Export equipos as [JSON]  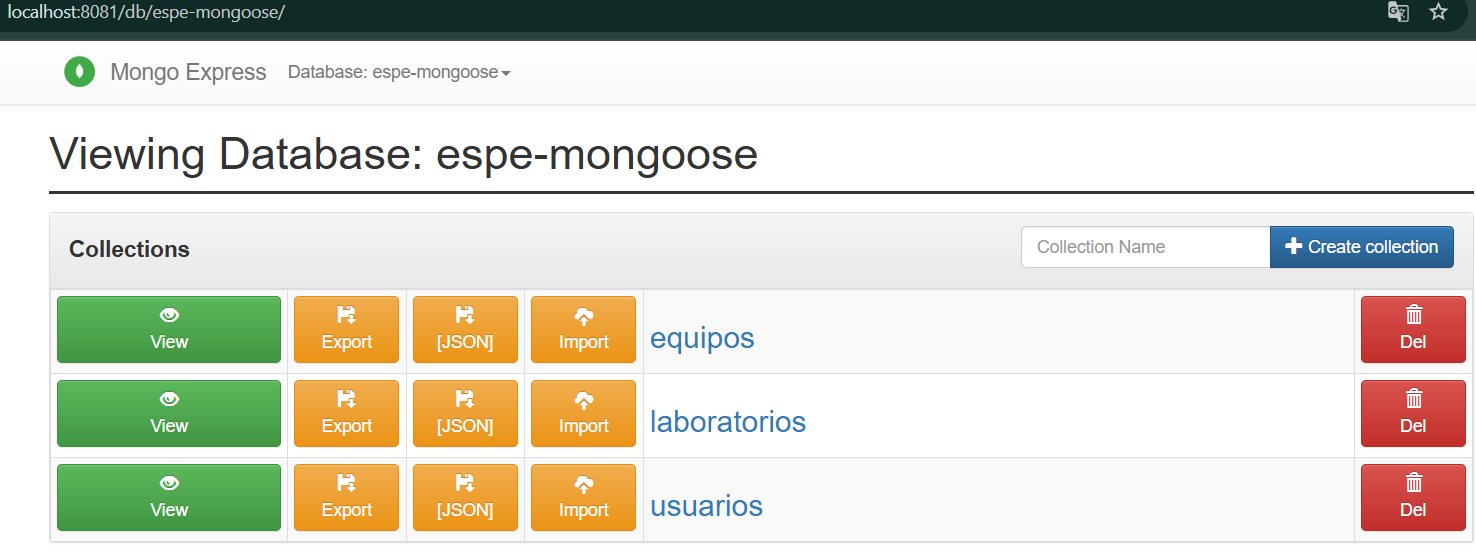(465, 330)
